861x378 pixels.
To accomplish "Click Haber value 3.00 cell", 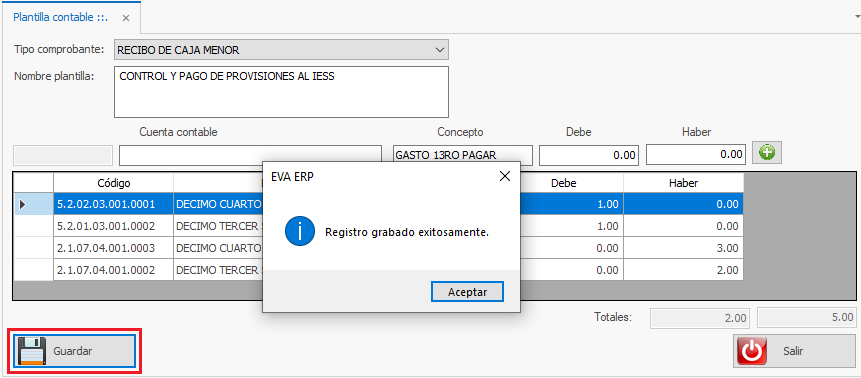I will (x=684, y=248).
